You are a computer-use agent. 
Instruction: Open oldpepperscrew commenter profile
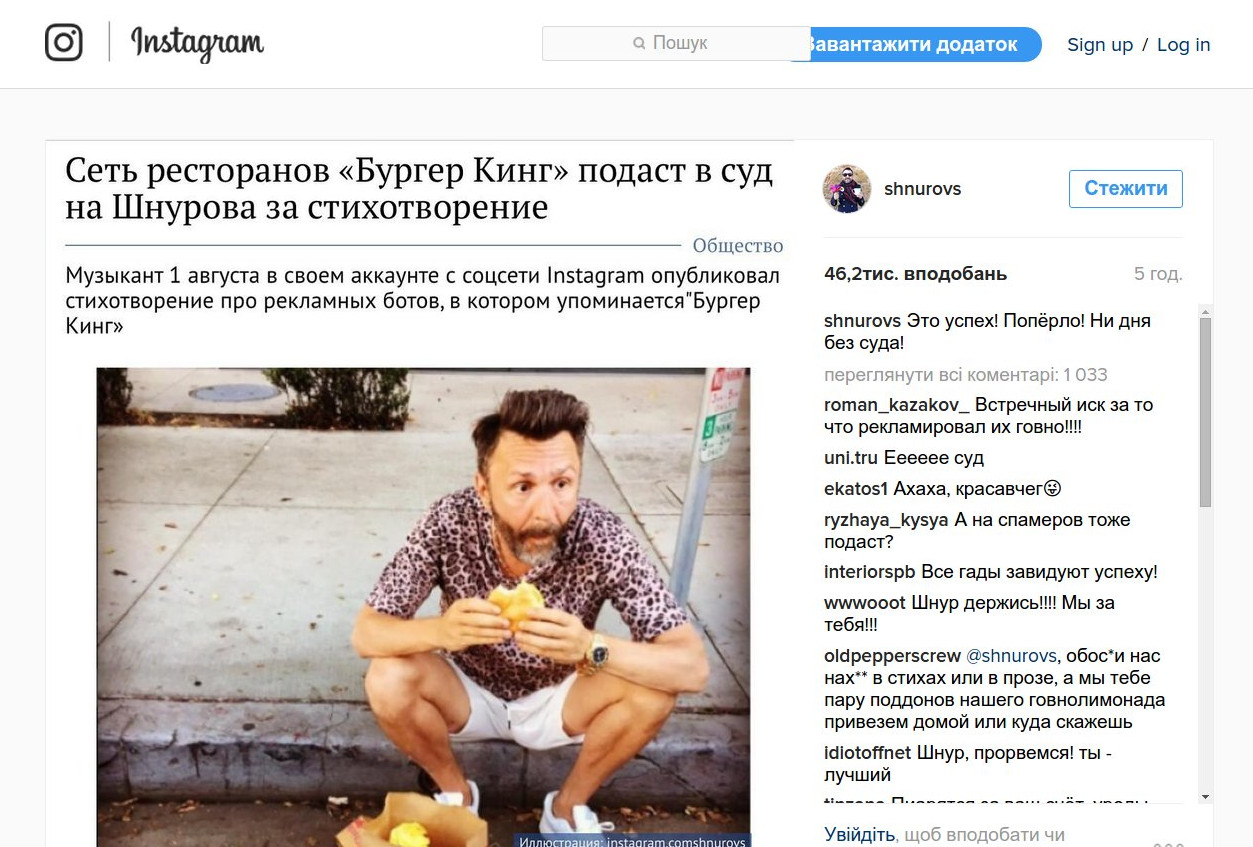(892, 656)
